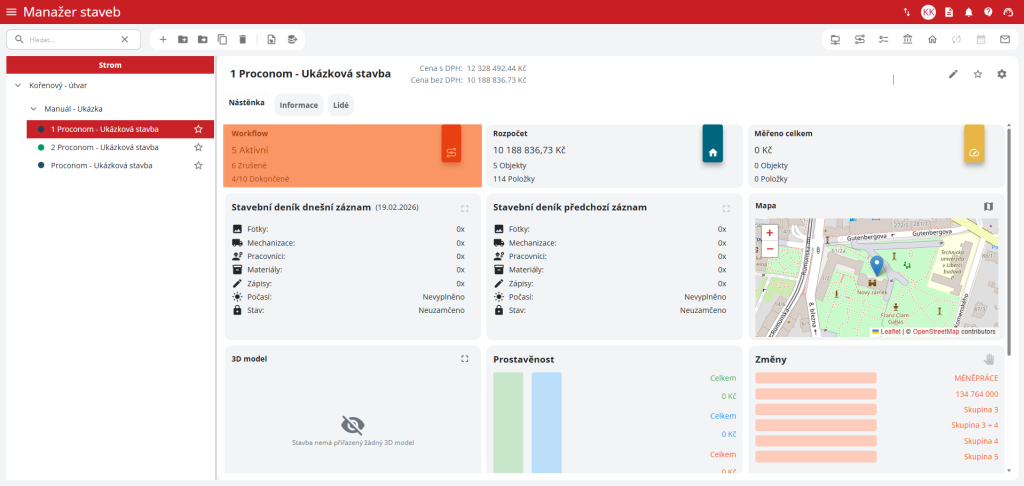Click the trash delete icon in toolbar
Image resolution: width=1024 pixels, height=486 pixels.
(242, 39)
